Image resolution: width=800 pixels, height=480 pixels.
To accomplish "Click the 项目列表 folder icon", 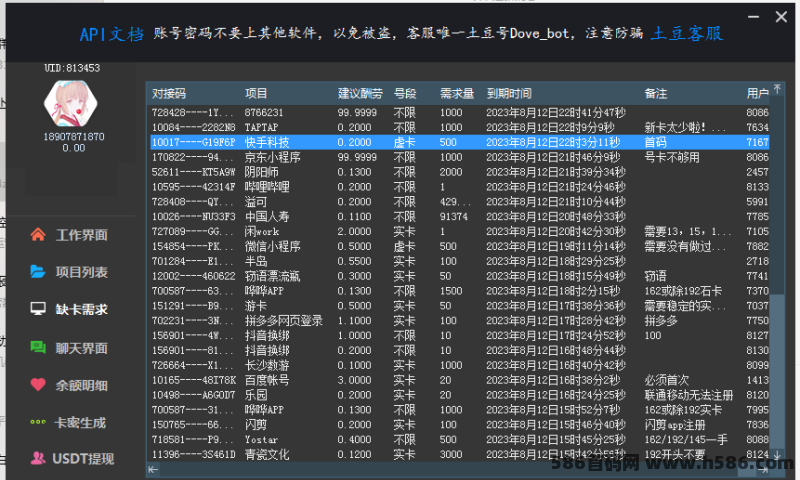I will (x=38, y=272).
